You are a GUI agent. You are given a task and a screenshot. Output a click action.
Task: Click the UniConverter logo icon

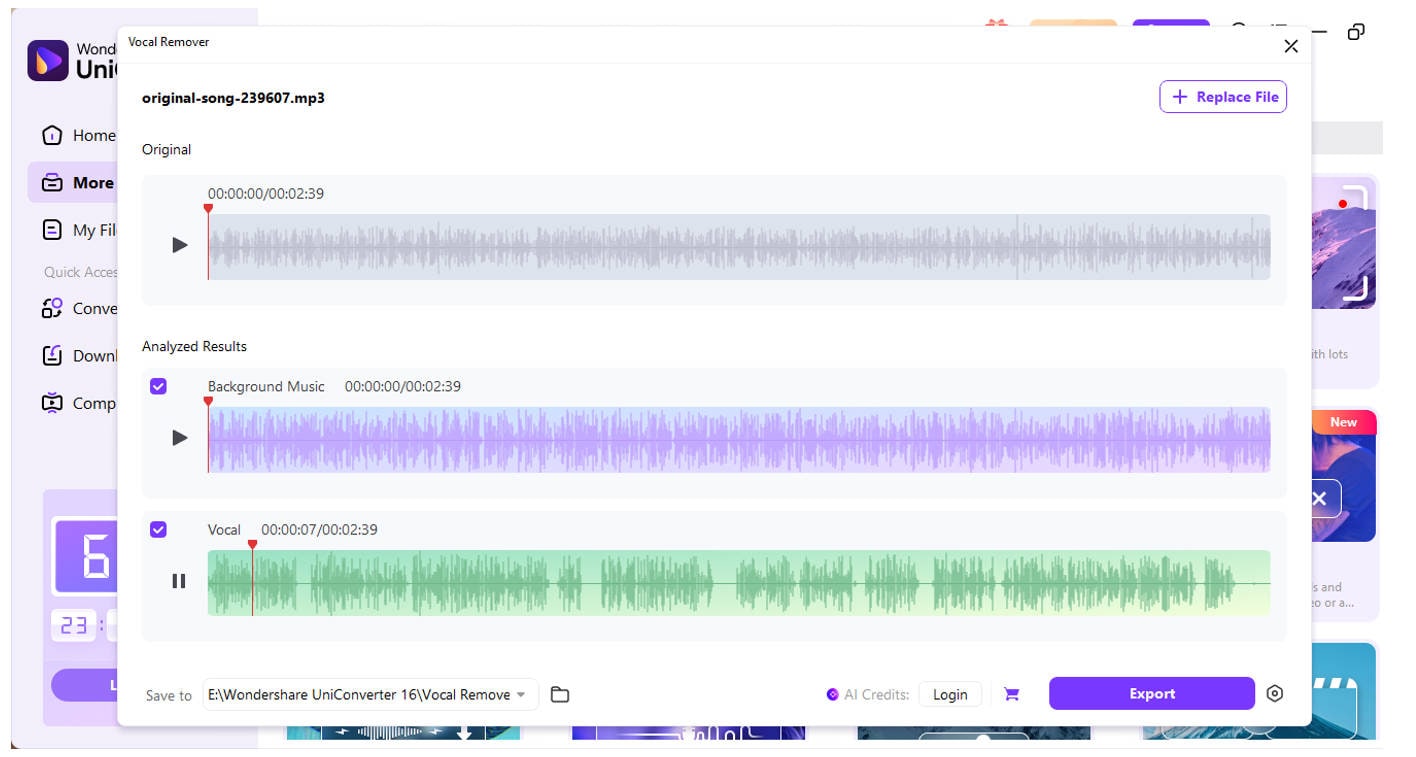(x=48, y=61)
